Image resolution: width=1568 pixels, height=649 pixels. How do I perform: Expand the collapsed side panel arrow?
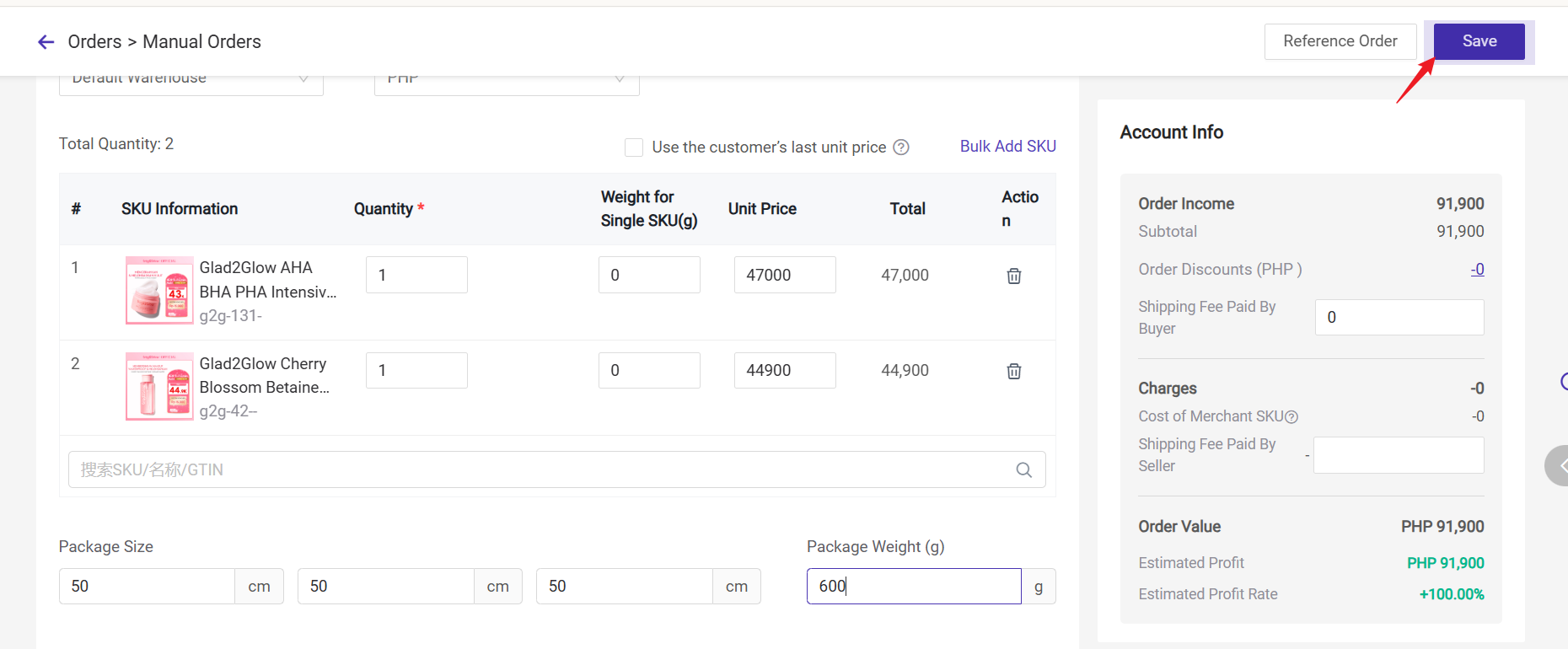click(x=1560, y=465)
